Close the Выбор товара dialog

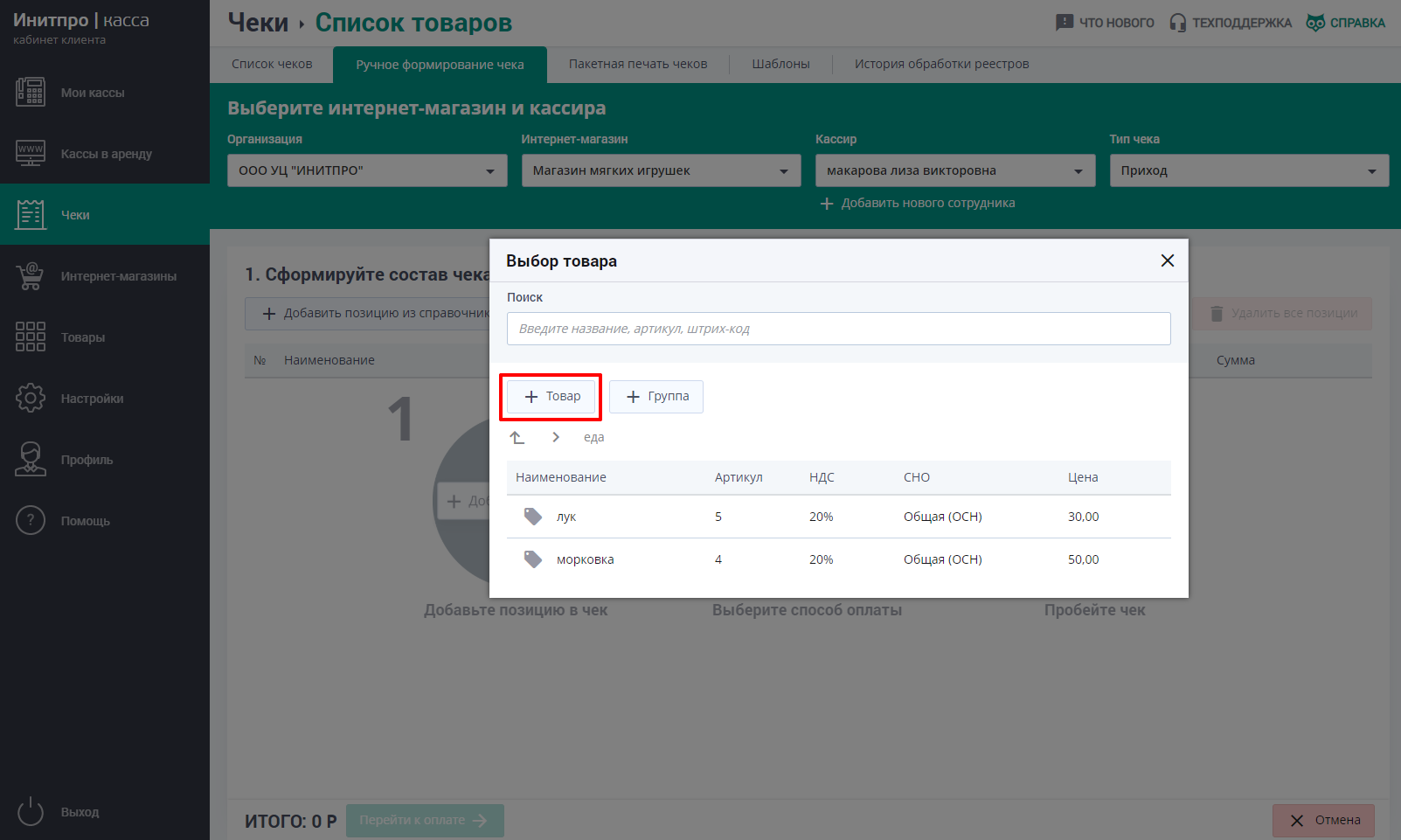pyautogui.click(x=1167, y=260)
